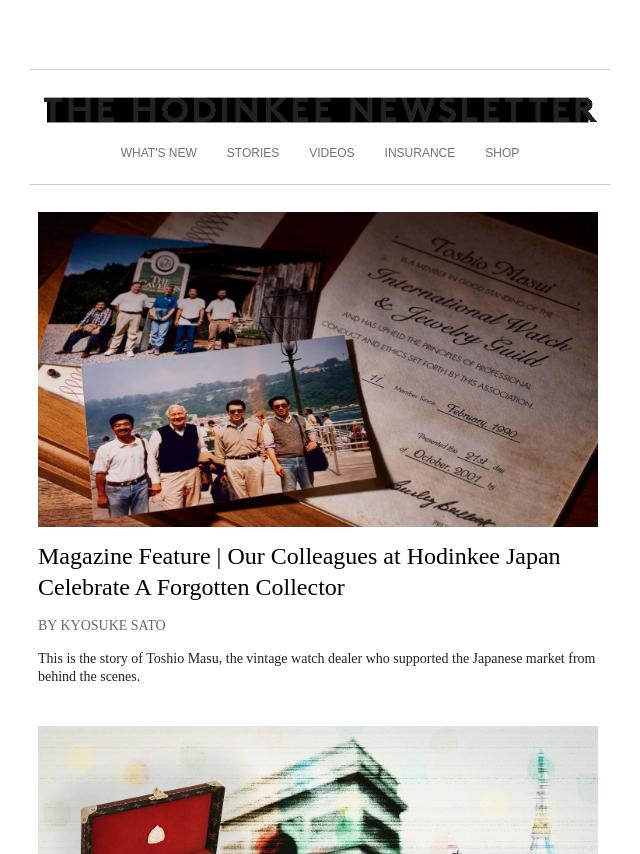640x854 pixels.
Task: Select the Insurance navigation link
Action: (x=419, y=153)
